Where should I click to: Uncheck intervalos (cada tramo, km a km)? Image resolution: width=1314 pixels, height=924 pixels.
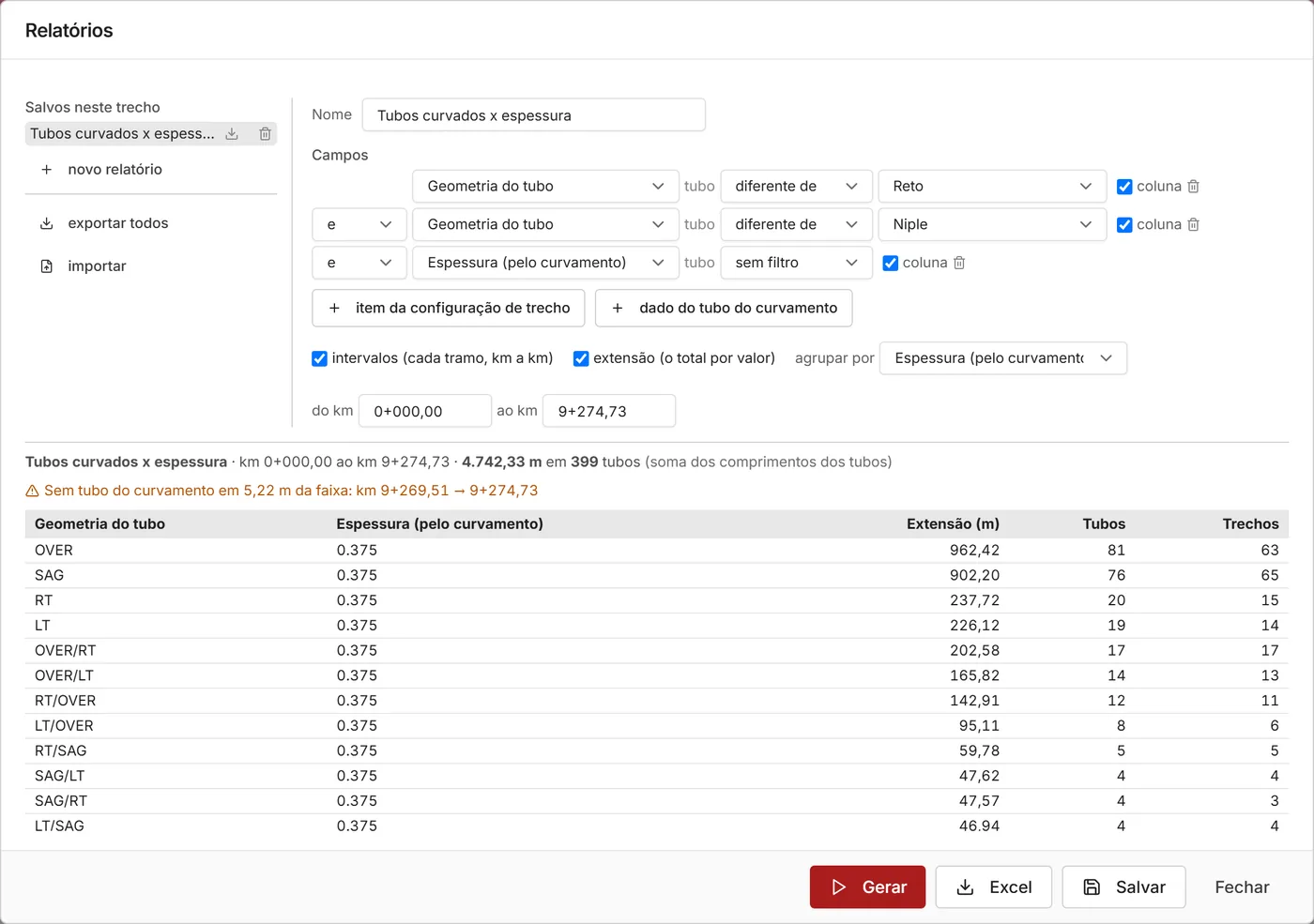click(320, 358)
